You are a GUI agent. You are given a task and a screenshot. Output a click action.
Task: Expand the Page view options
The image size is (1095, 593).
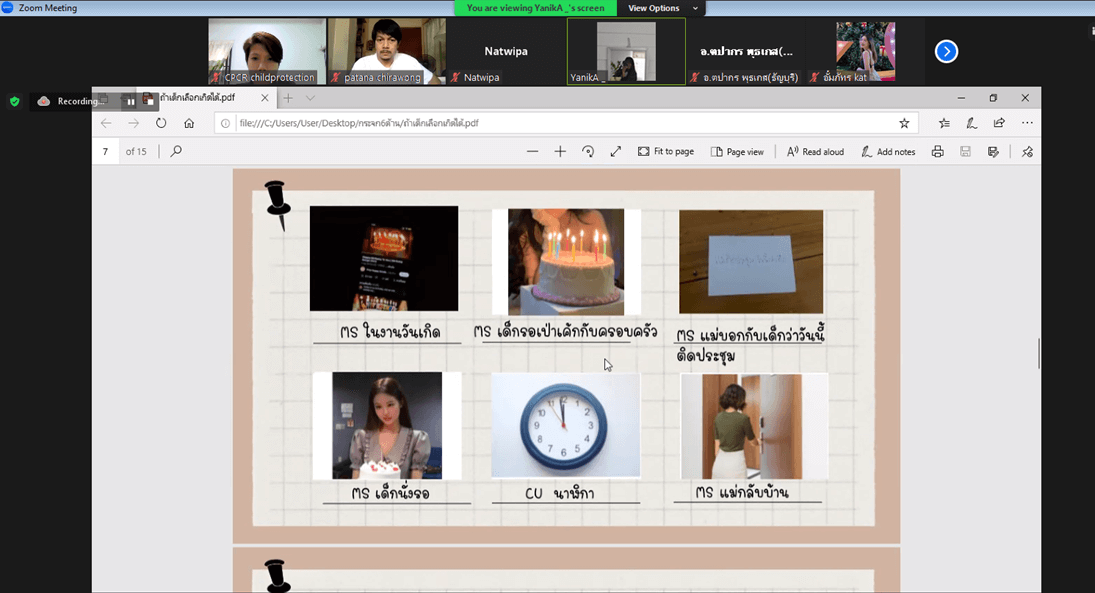coord(737,152)
